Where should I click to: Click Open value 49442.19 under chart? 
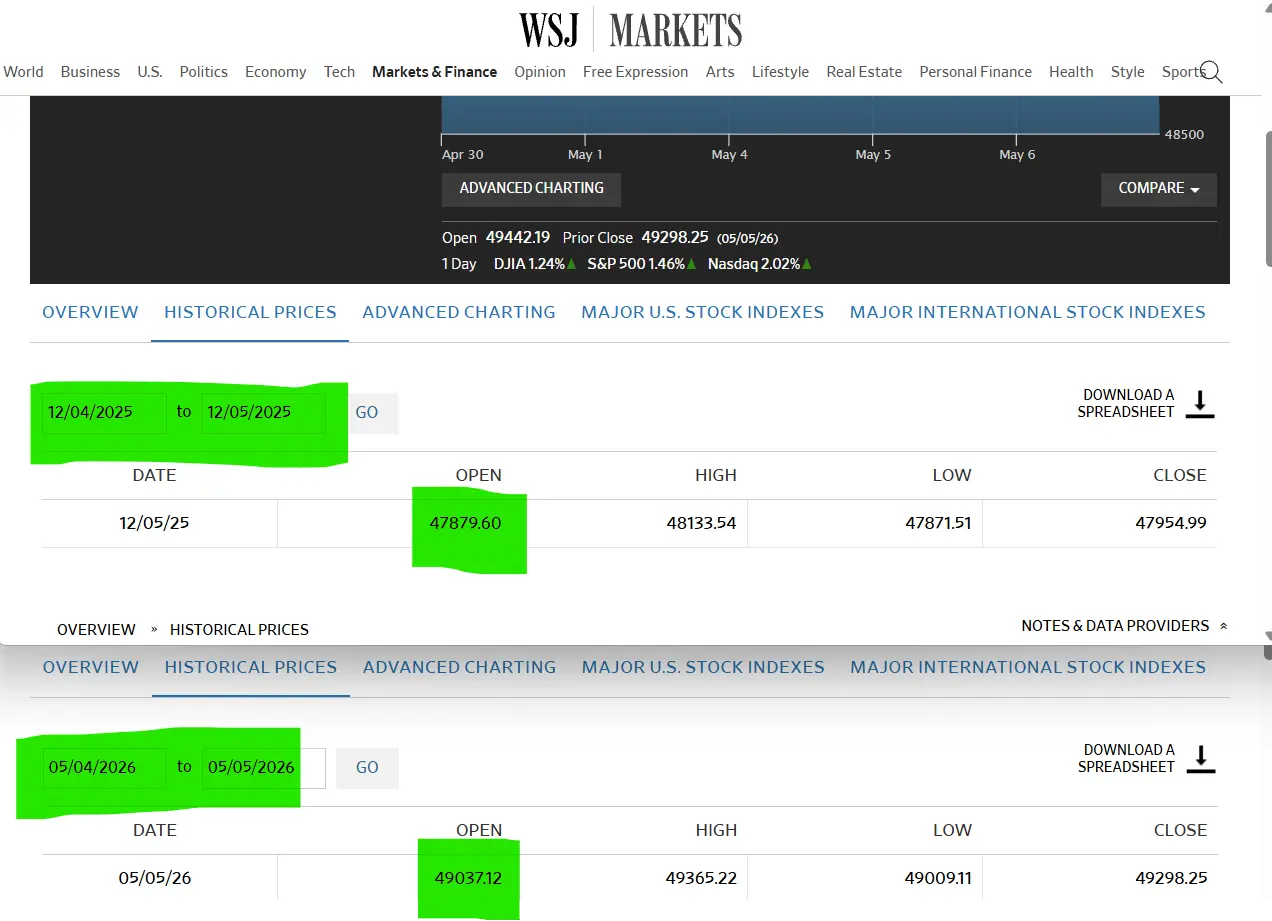[x=518, y=237]
